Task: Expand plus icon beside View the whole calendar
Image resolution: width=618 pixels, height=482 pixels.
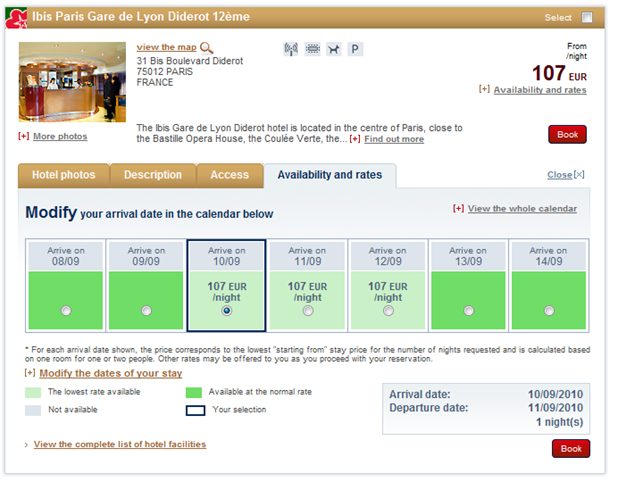Action: point(458,208)
